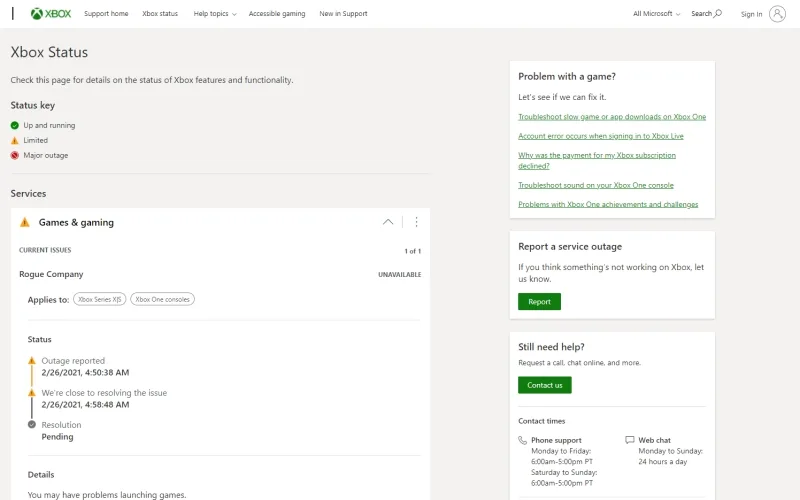Screen dimensions: 800x500
Task: Select the Xbox One consoles tag
Action: click(x=162, y=299)
